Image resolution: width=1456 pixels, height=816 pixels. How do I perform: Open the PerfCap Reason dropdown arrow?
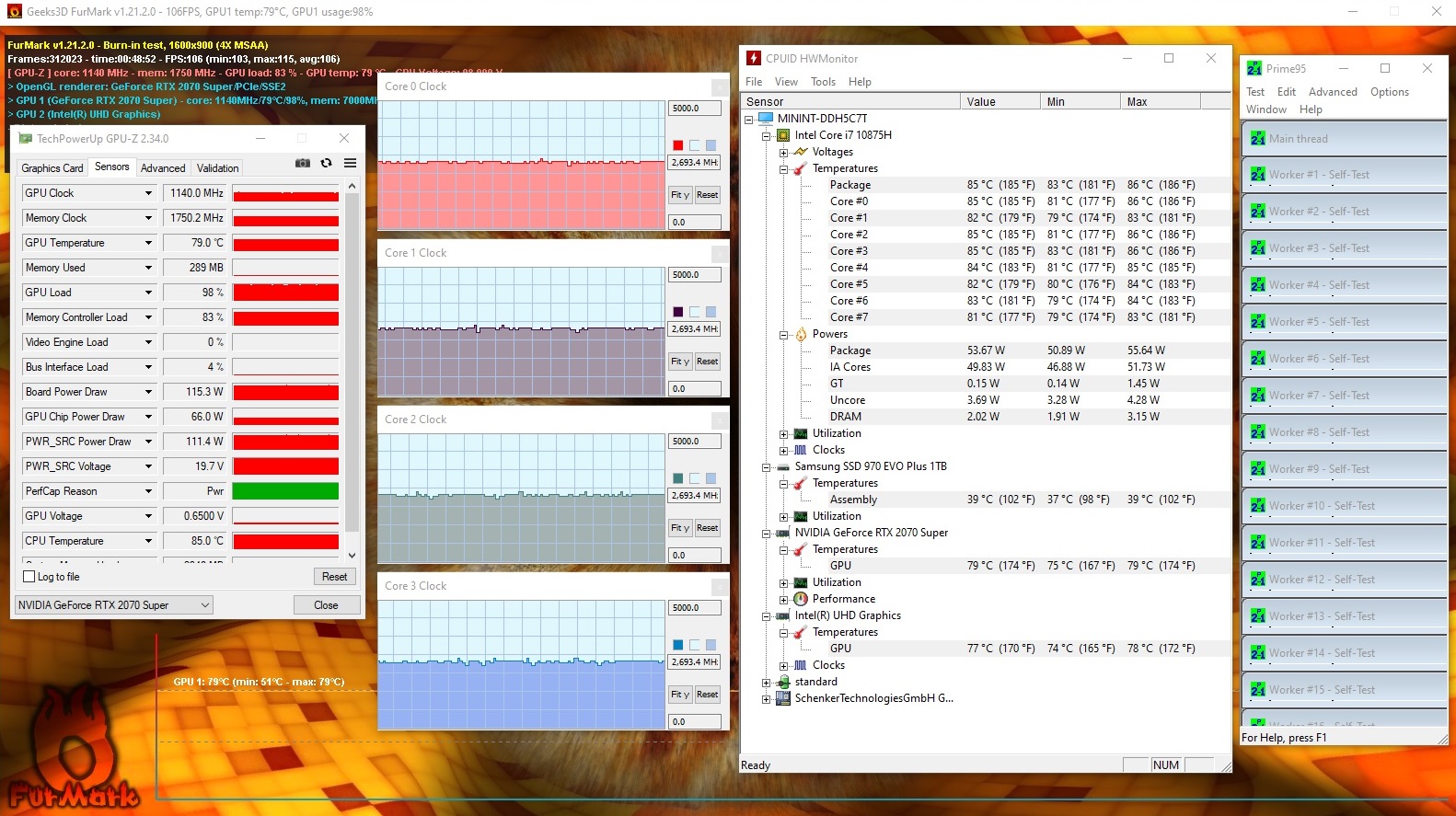click(x=148, y=491)
